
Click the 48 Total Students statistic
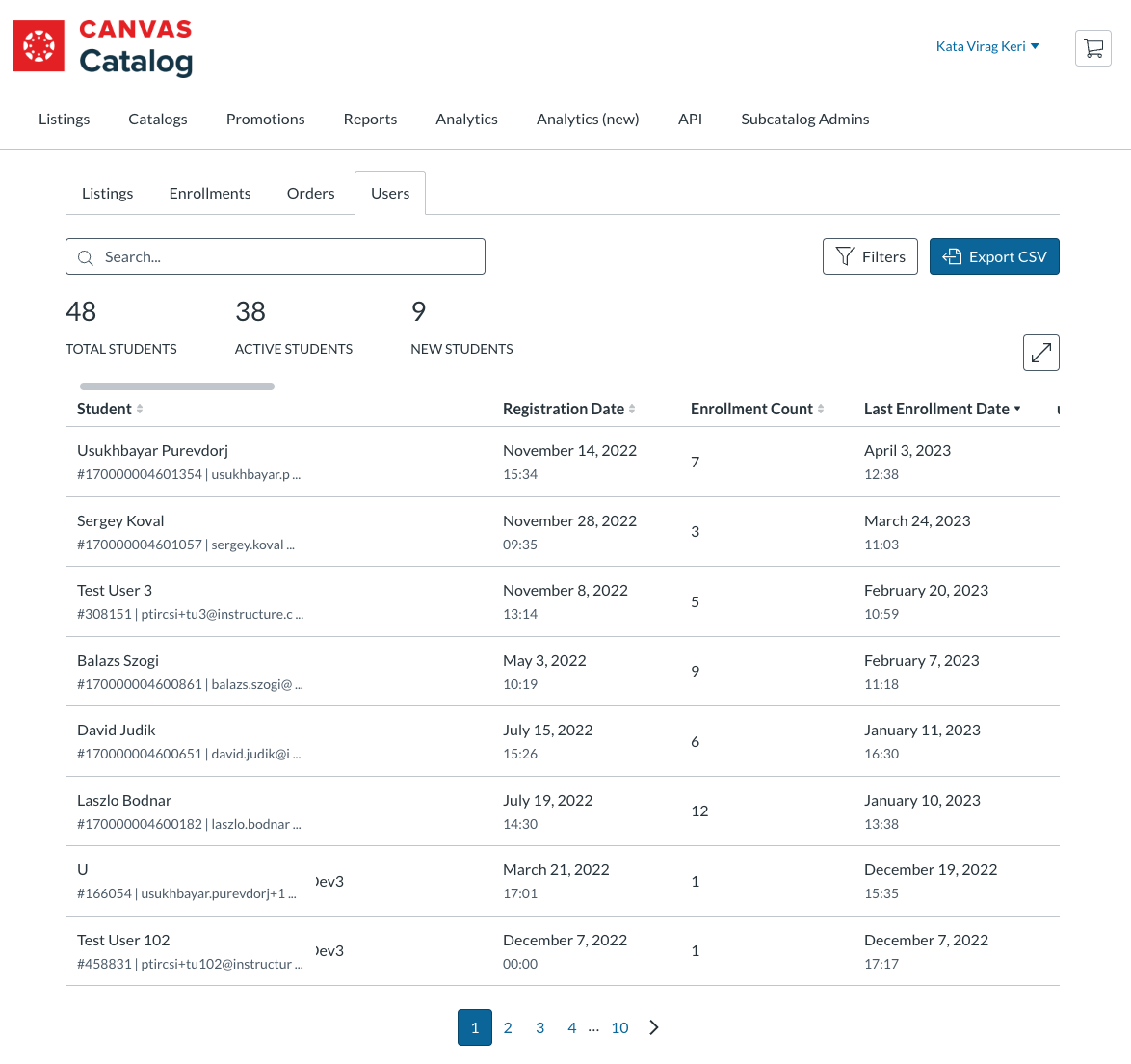click(x=121, y=329)
